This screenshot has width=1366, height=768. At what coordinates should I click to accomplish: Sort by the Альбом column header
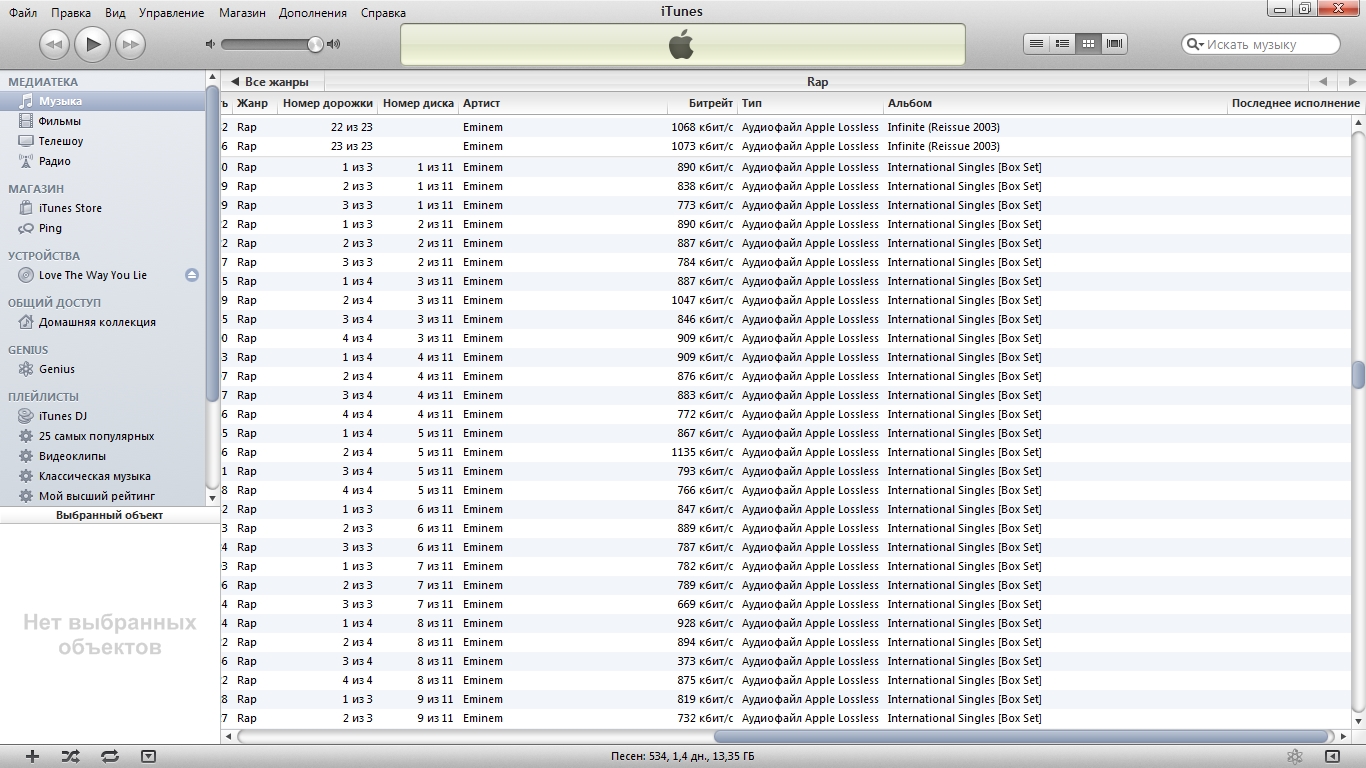click(1055, 103)
